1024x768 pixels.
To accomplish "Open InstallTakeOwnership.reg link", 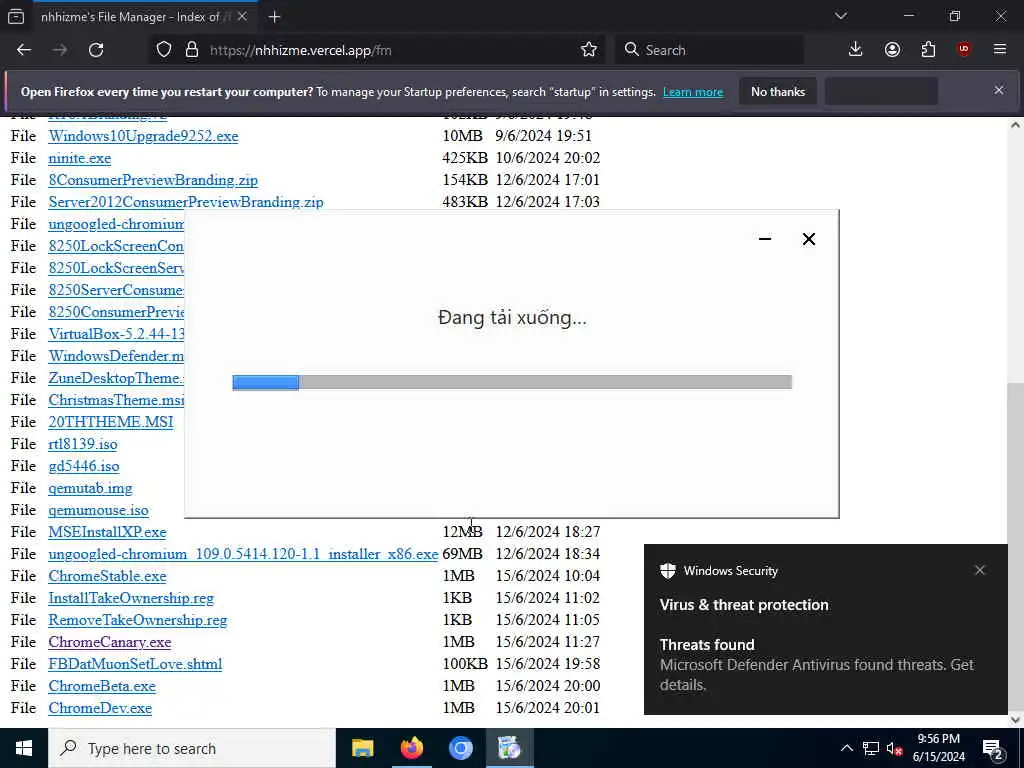I will click(131, 598).
